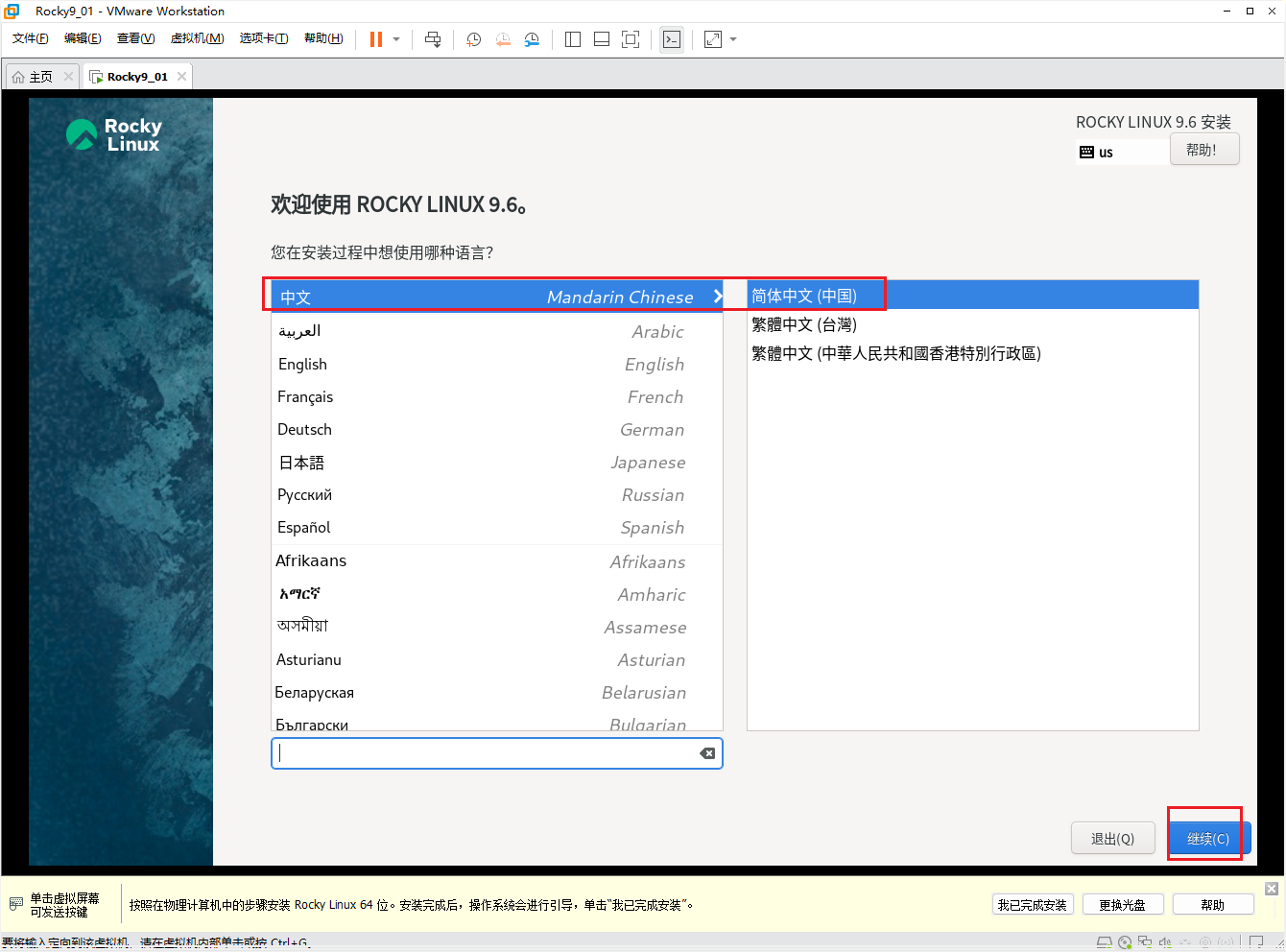Click the stretch guest display icon
Viewport: 1286px width, 952px height.
tap(713, 39)
